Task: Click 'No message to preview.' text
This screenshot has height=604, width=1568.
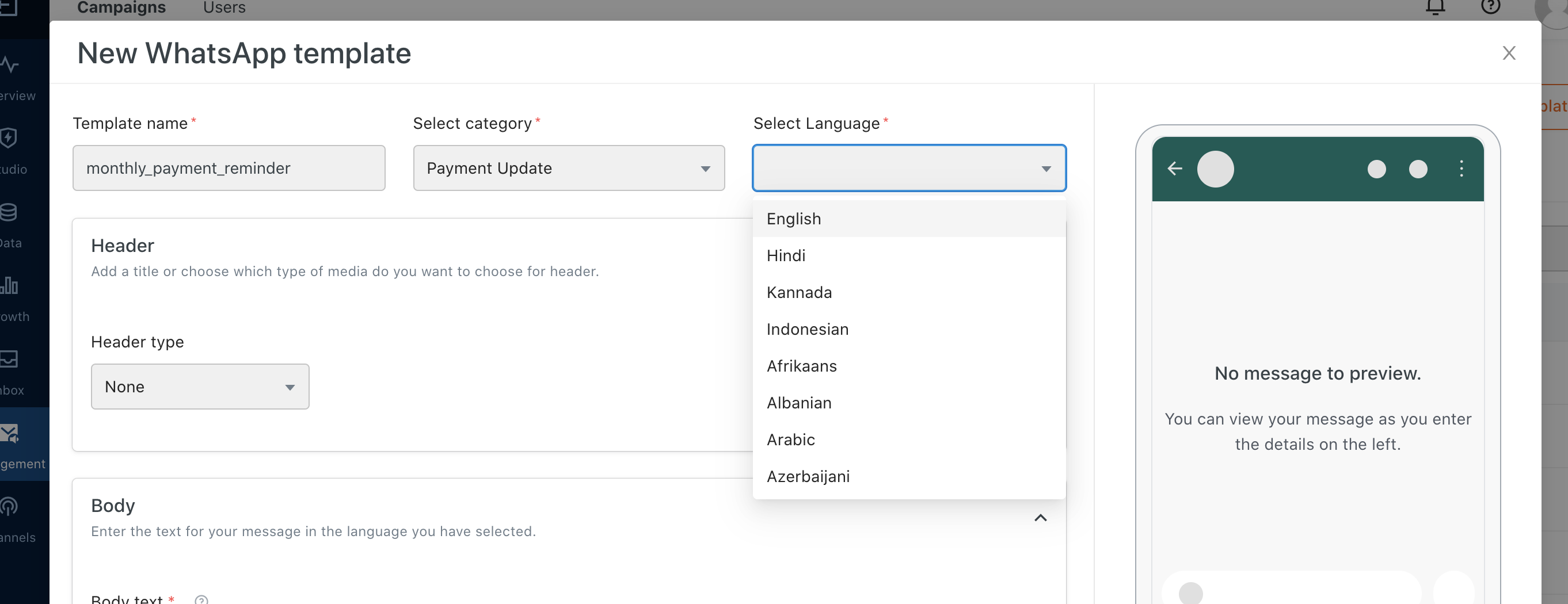Action: pyautogui.click(x=1317, y=373)
